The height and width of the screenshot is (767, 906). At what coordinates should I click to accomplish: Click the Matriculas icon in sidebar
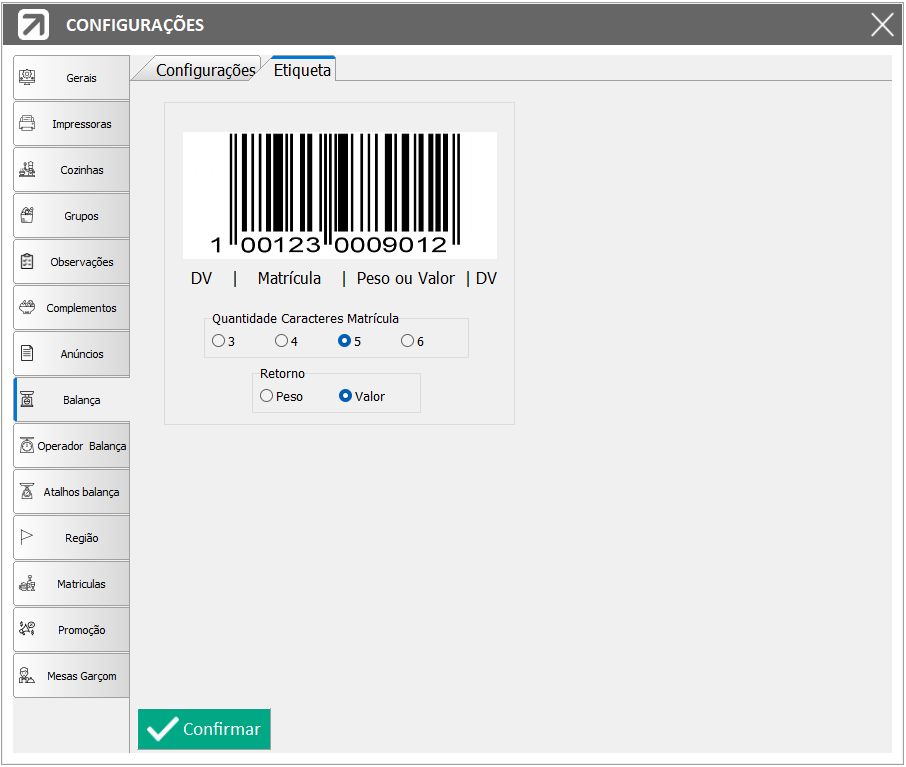tap(27, 583)
